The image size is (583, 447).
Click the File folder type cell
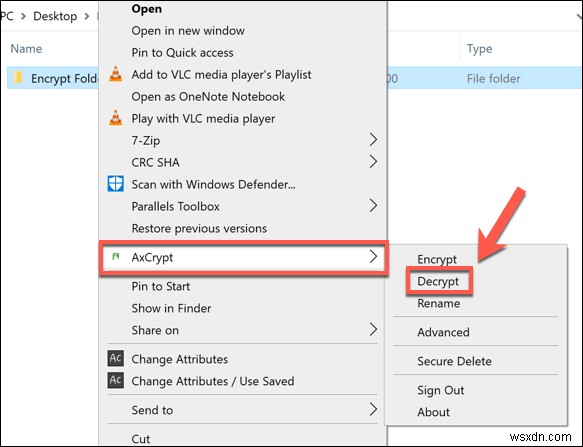493,78
